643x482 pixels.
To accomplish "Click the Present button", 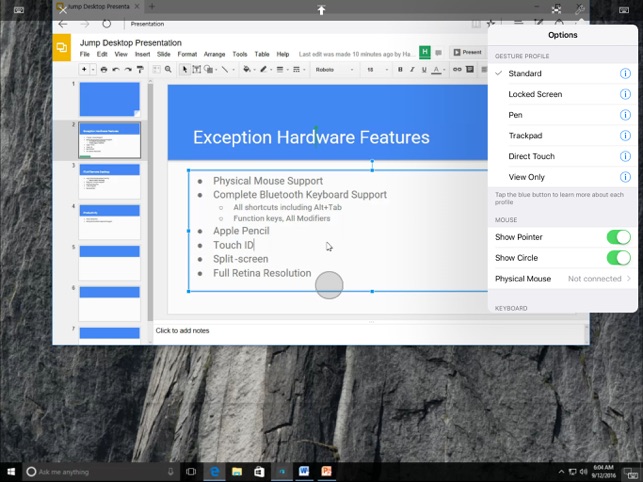I will (x=467, y=52).
